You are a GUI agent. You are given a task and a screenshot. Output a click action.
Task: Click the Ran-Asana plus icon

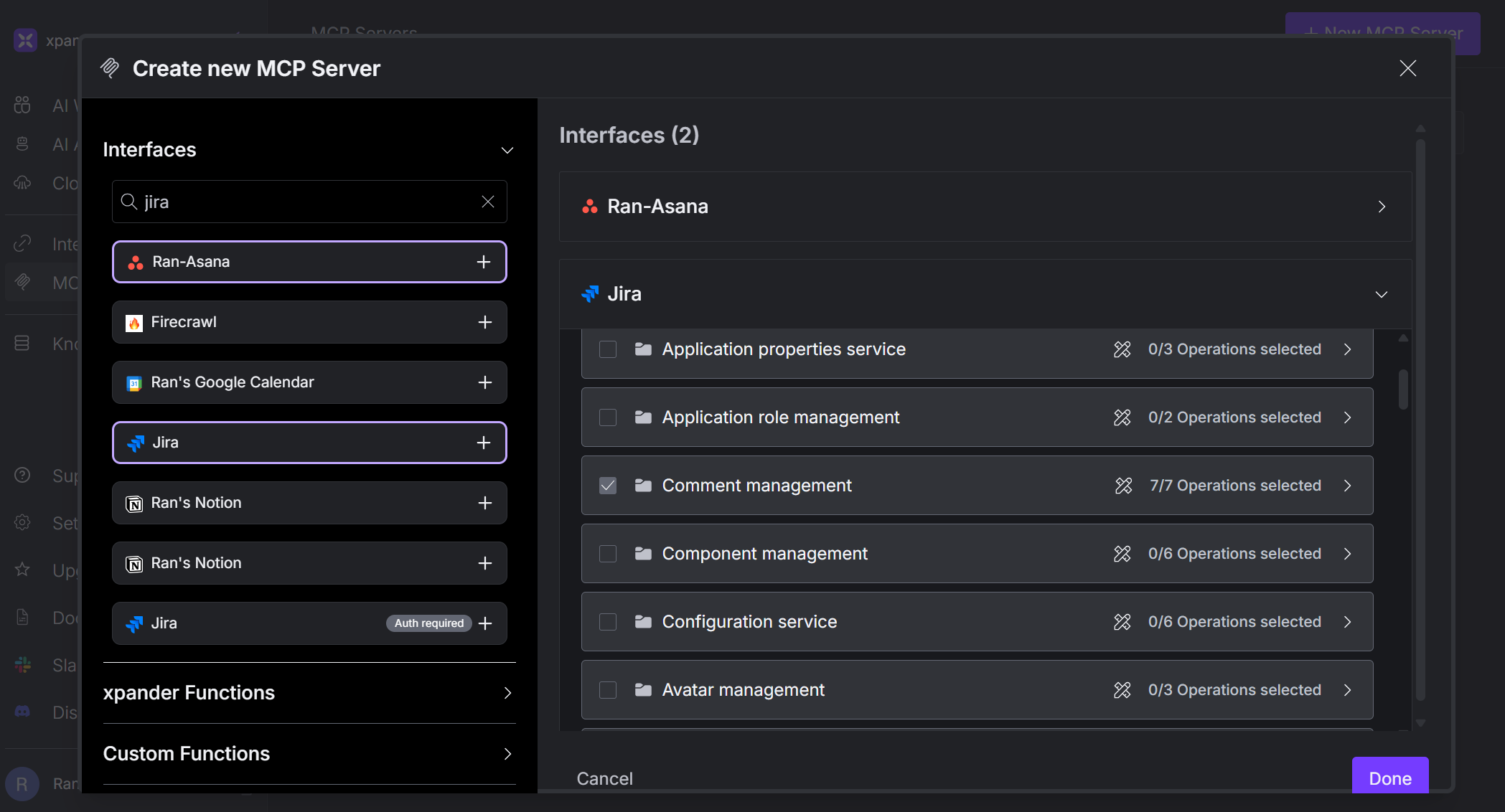pos(484,262)
